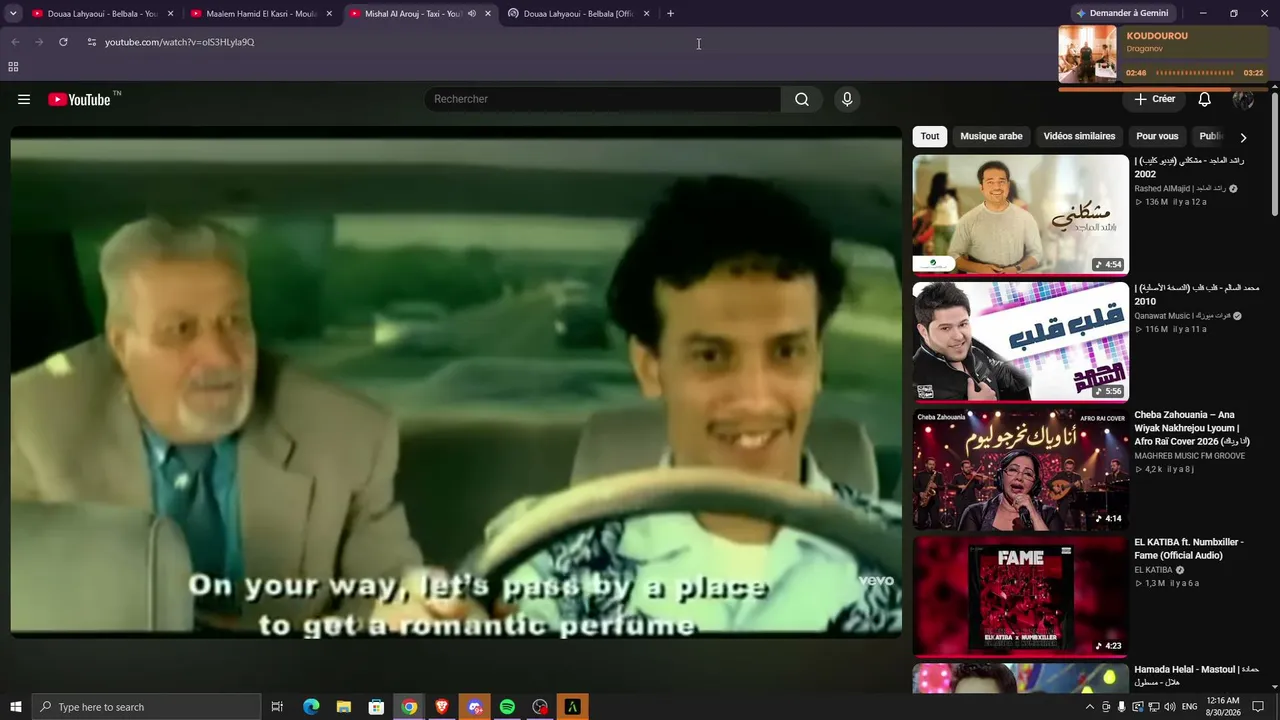Open the apps grid in bookmarks bar

pos(13,67)
